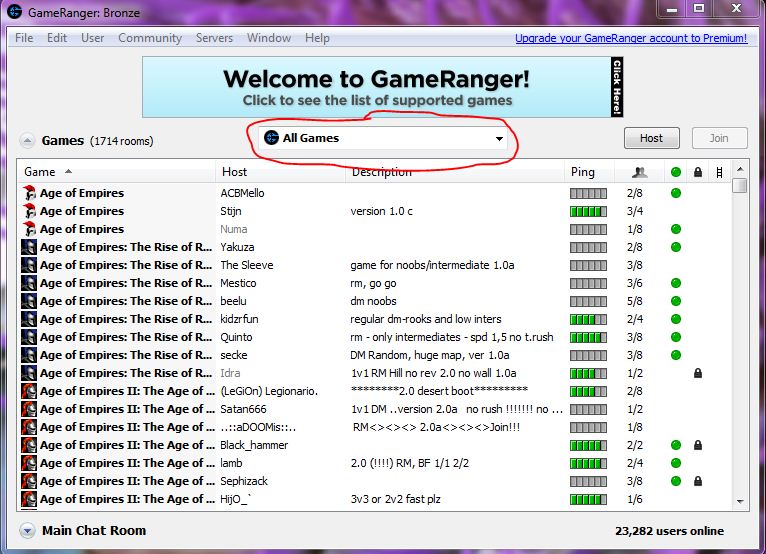Sort rooms by the Ping column header
The height and width of the screenshot is (554, 766).
(x=582, y=172)
